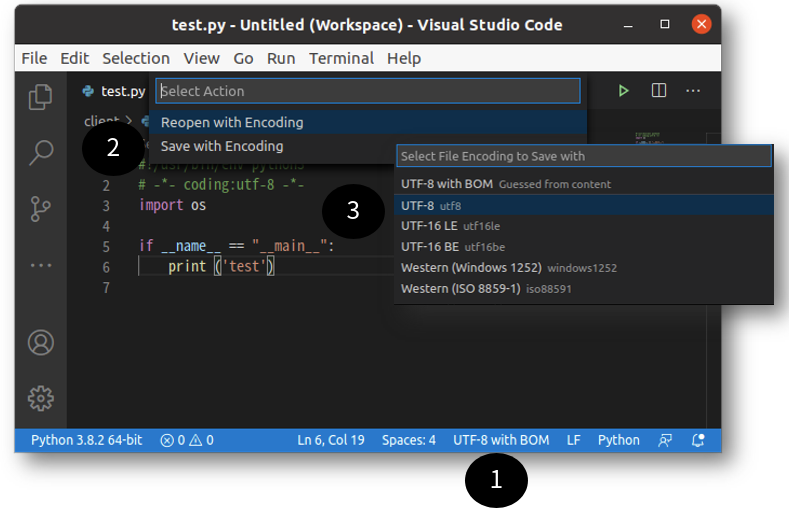Open the View menu

pos(201,58)
